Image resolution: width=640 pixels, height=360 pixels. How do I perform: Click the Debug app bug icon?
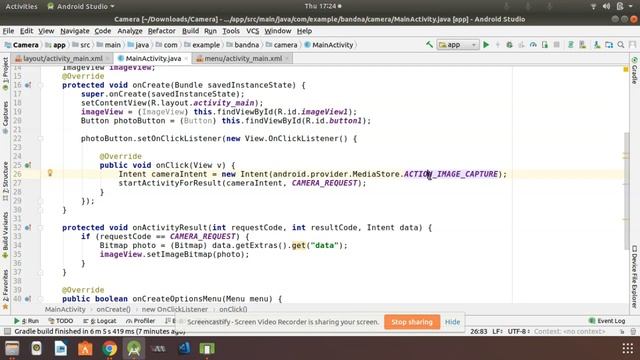tap(509, 44)
